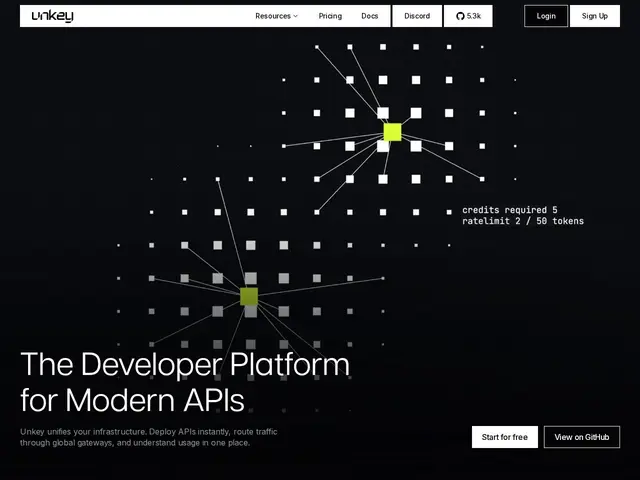Go to Docs in the navigation bar

click(369, 16)
